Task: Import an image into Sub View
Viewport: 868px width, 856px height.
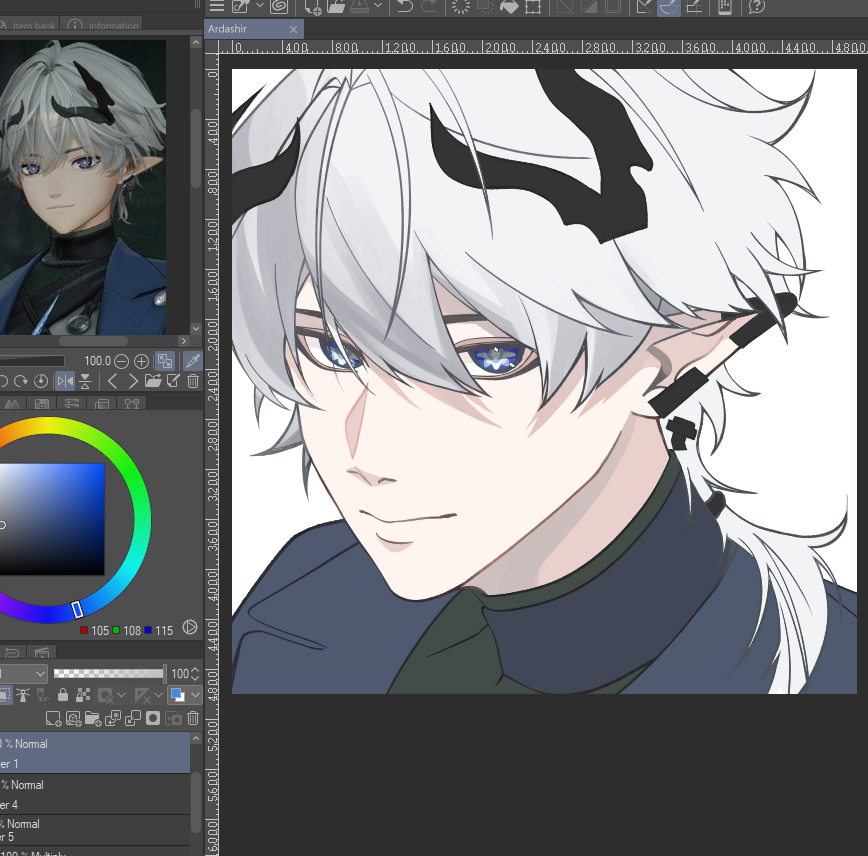Action: pyautogui.click(x=153, y=380)
